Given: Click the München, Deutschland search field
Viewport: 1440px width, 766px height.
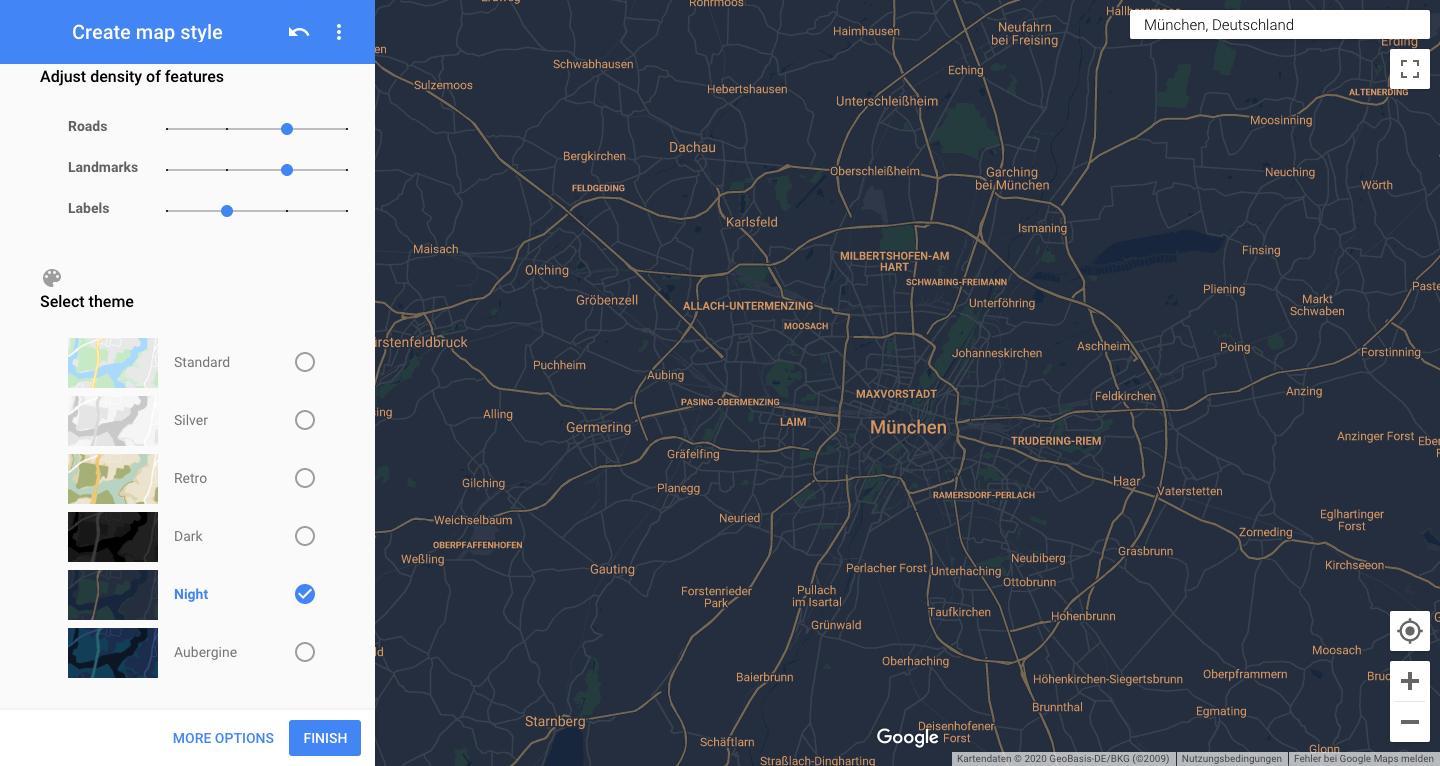Looking at the screenshot, I should click(x=1279, y=25).
